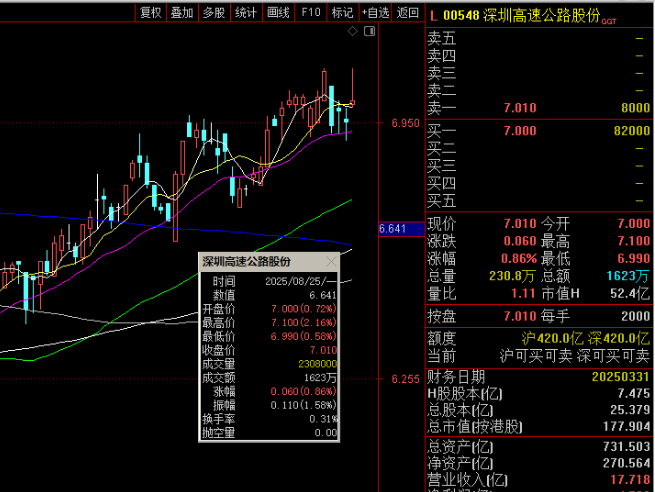
Task: Click the 涨幅 value 0.86%
Action: (519, 259)
